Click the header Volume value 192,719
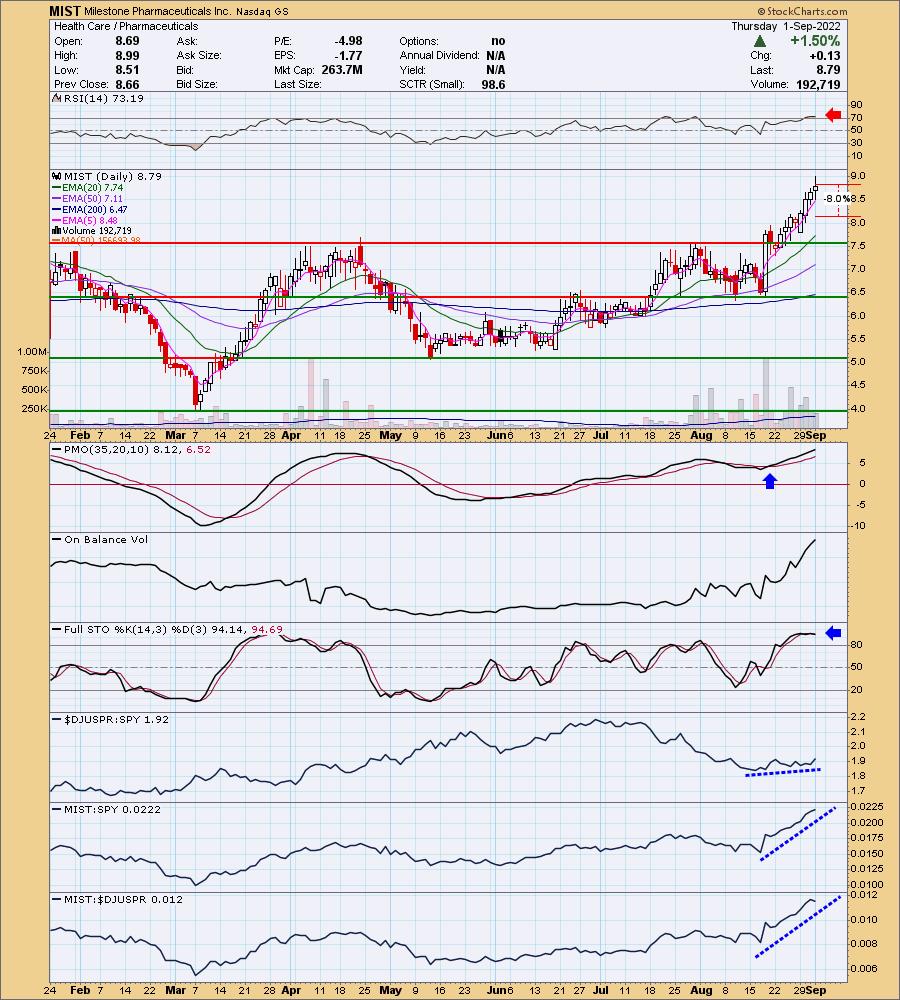The image size is (900, 1000). pos(818,84)
